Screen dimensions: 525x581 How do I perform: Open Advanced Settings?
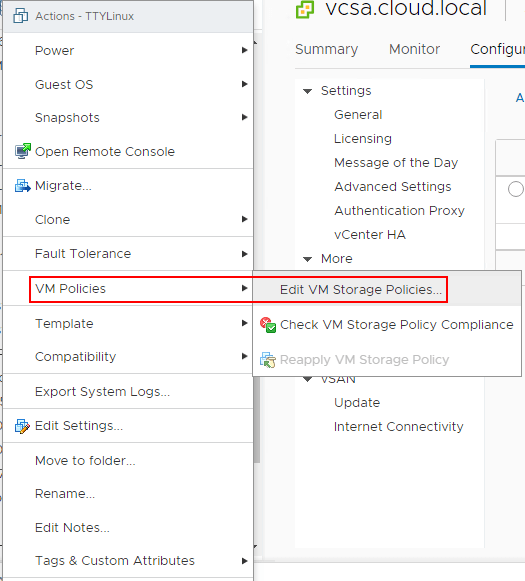click(x=393, y=187)
